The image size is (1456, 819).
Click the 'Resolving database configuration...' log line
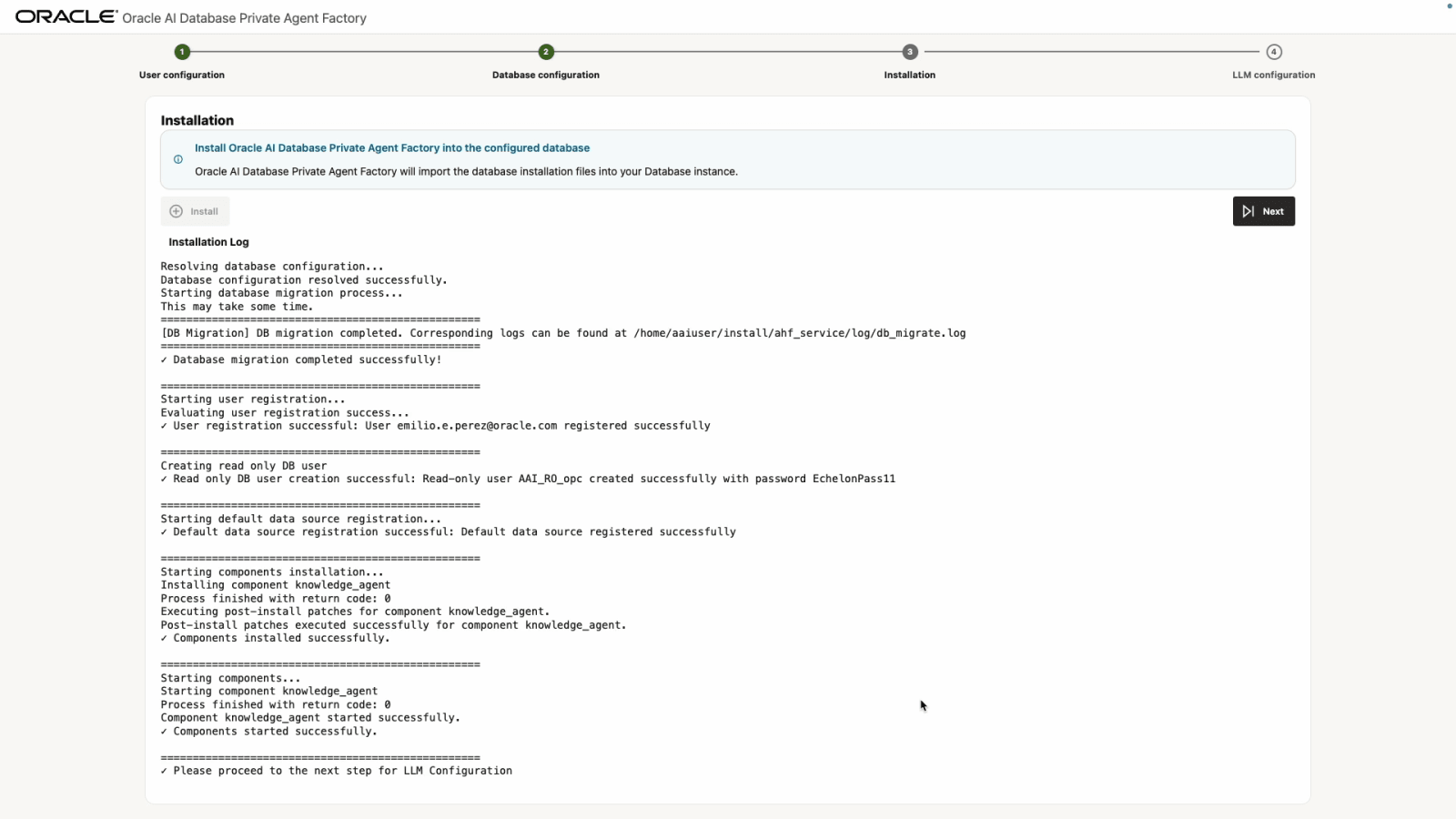[272, 267]
